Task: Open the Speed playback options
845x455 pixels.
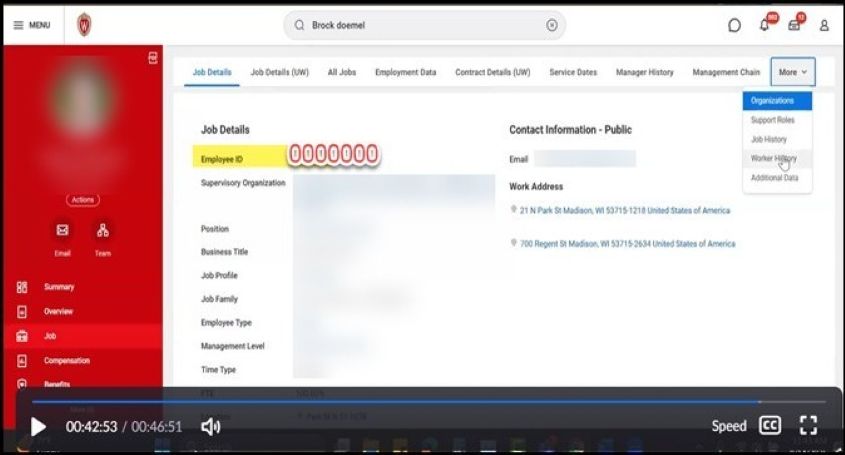Action: (728, 426)
